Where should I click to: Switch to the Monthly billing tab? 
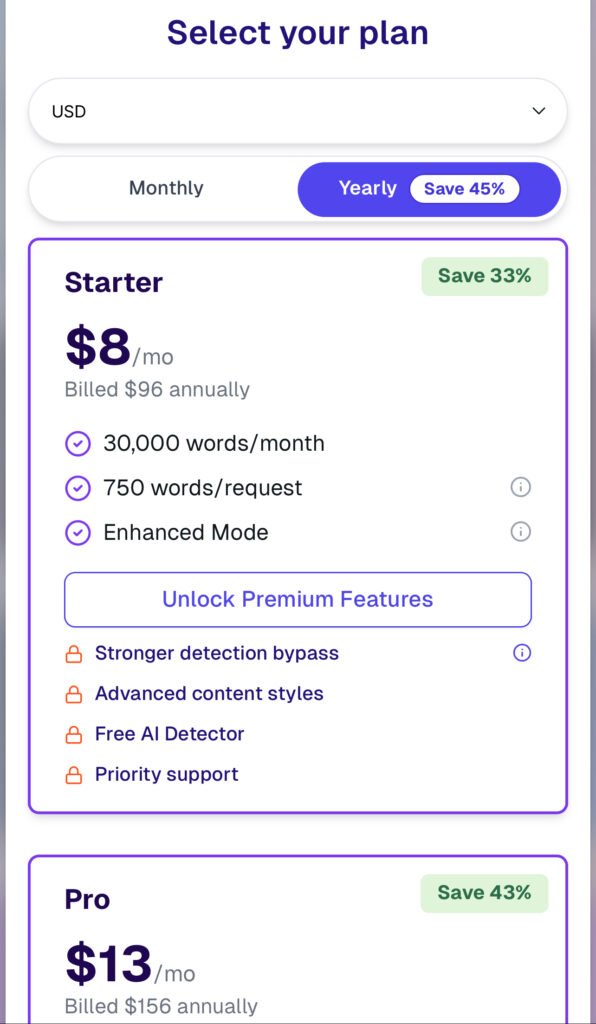(x=166, y=188)
